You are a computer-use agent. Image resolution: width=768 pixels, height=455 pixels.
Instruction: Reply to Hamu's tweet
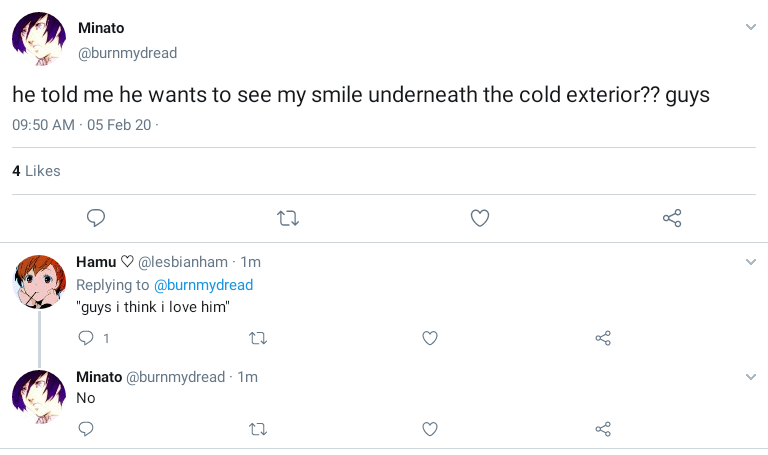(x=86, y=338)
